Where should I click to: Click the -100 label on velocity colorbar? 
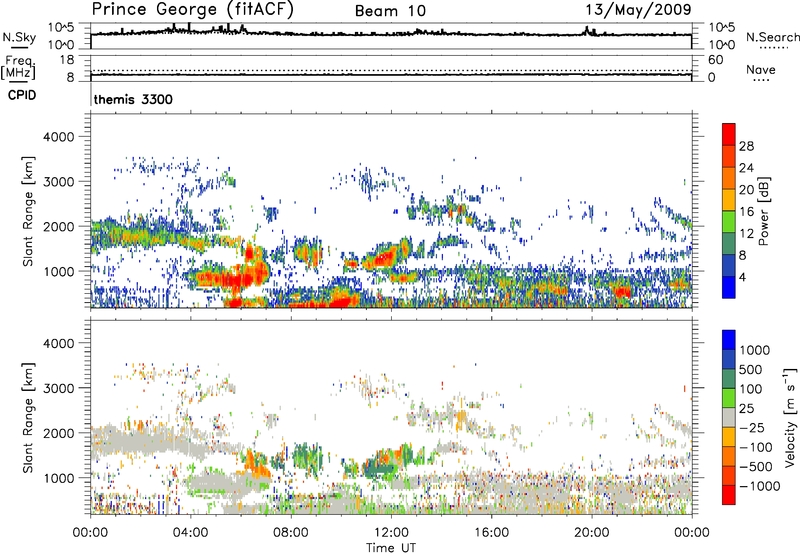coord(756,447)
